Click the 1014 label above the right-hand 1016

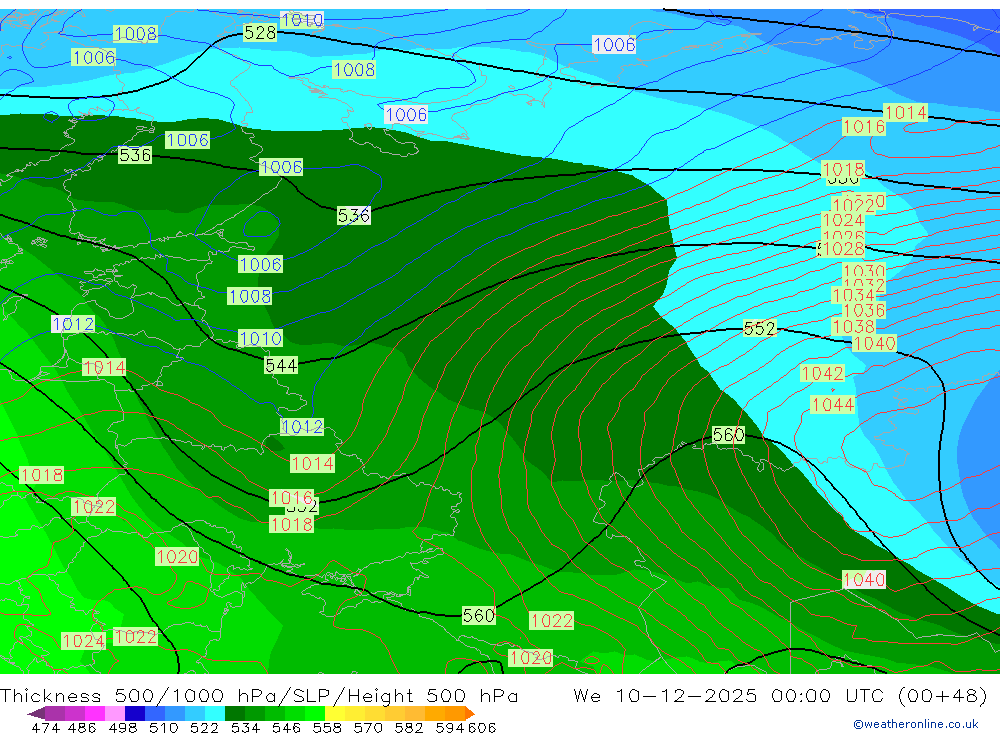905,112
